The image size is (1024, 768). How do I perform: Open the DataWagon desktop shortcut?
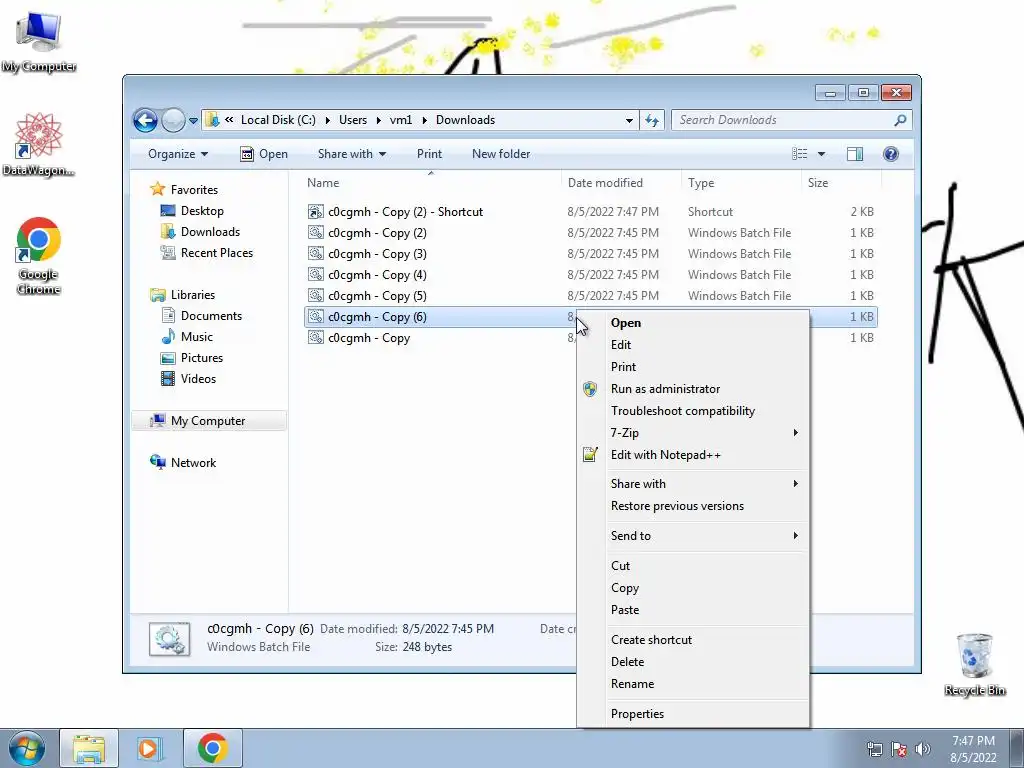coord(39,145)
